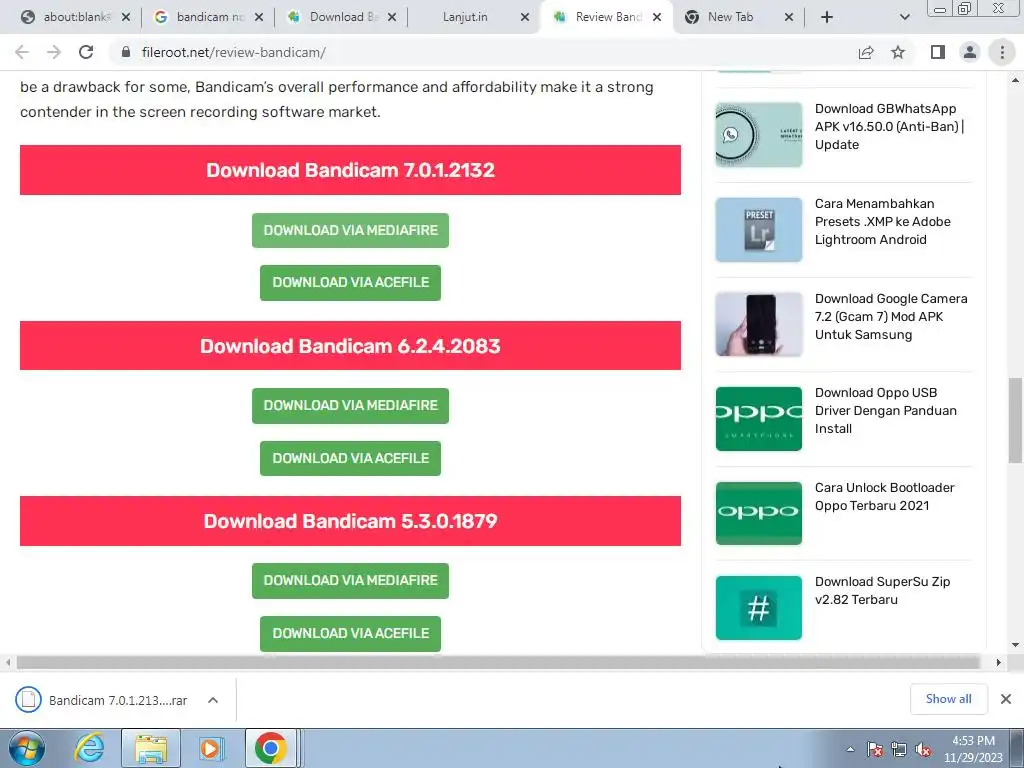Screen dimensions: 1024x768
Task: Open Download Google Camera 7.2 link
Action: (x=891, y=316)
